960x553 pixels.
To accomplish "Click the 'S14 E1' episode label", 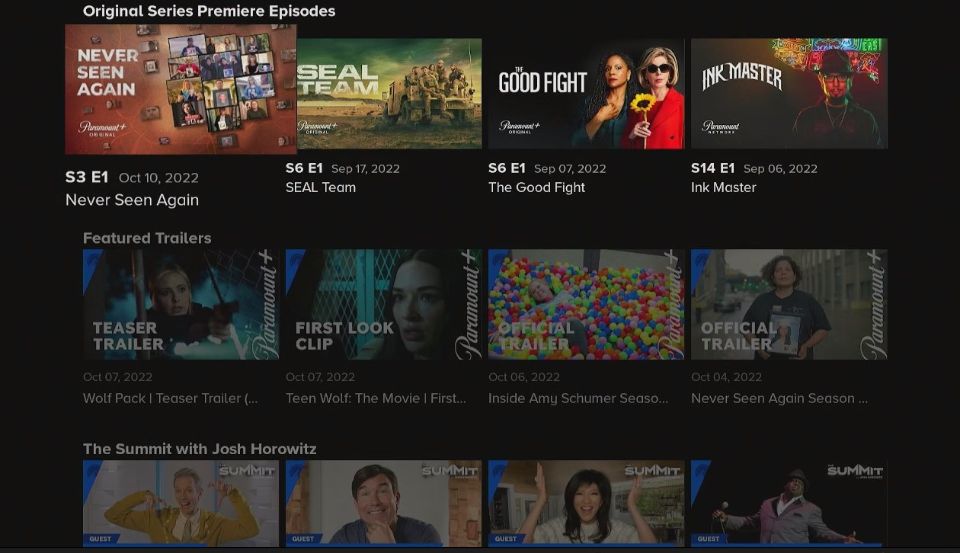I will point(713,168).
